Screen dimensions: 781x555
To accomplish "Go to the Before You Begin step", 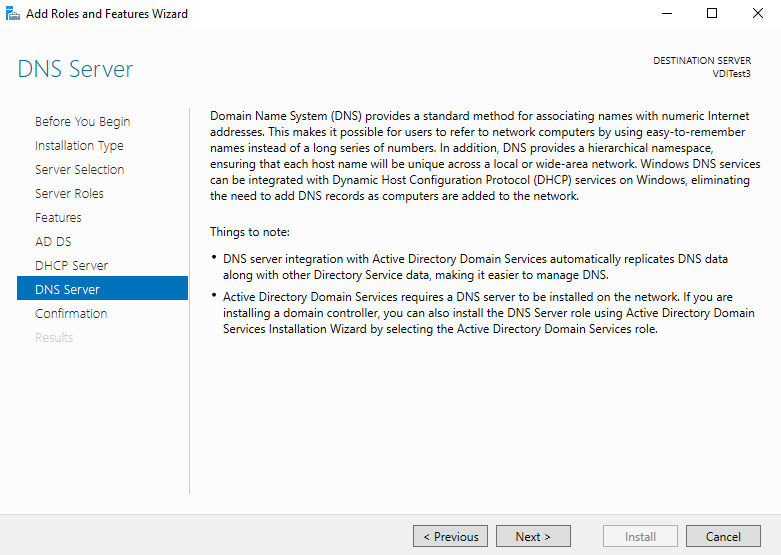I will coord(82,122).
